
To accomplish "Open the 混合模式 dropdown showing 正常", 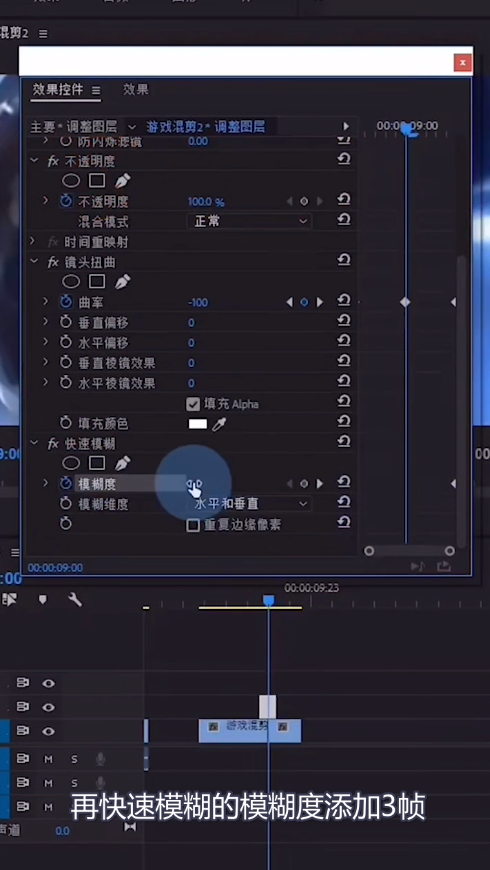I will [249, 221].
